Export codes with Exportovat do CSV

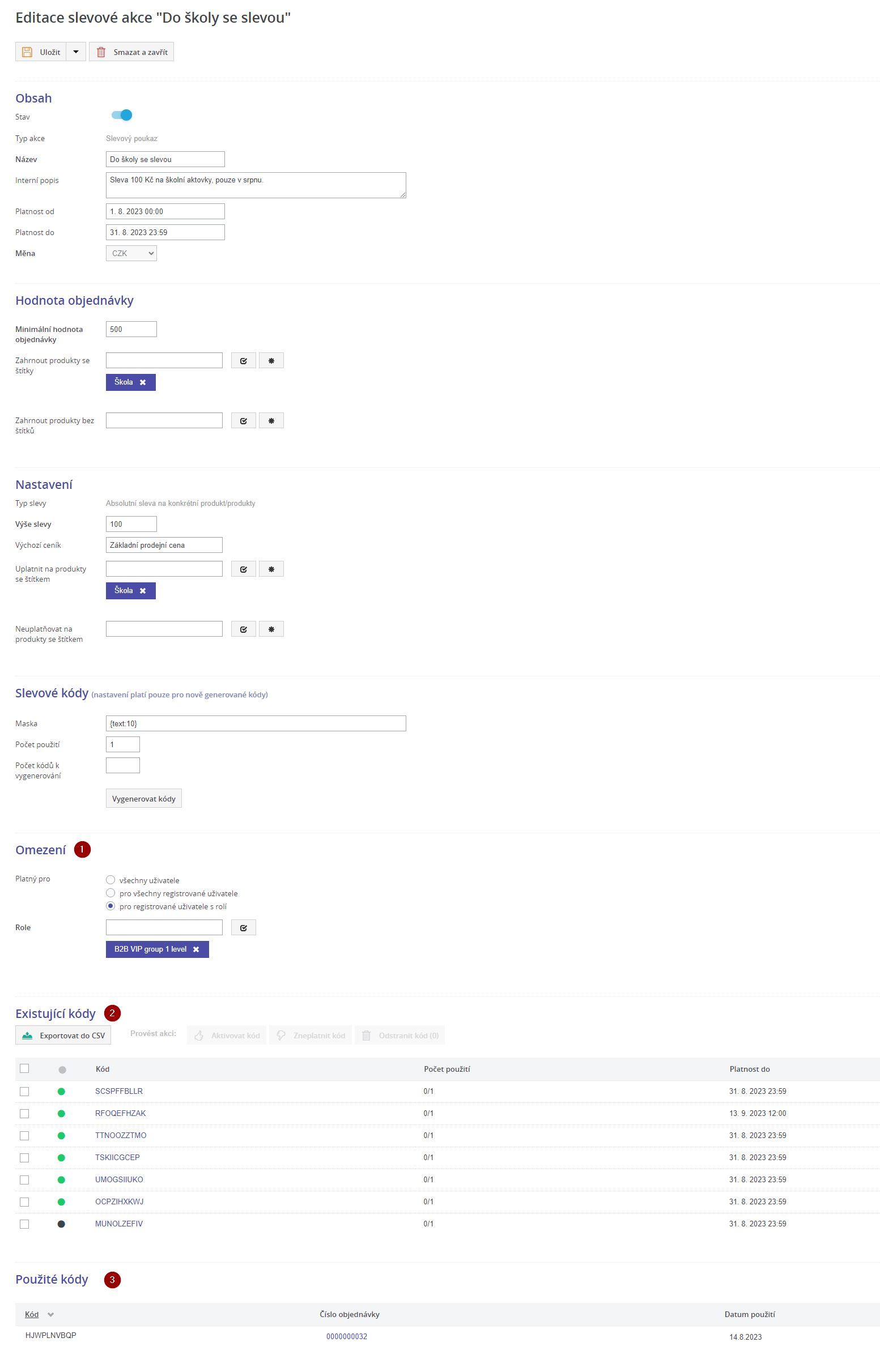63,1035
